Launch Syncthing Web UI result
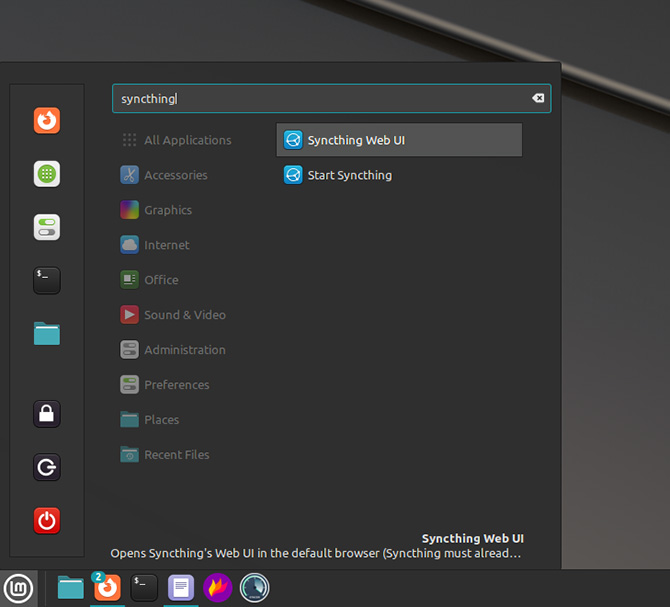This screenshot has height=607, width=670. click(399, 140)
